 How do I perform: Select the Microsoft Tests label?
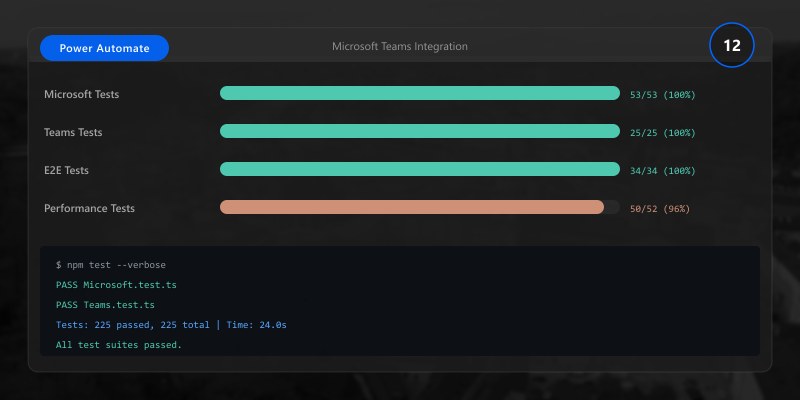click(x=82, y=94)
